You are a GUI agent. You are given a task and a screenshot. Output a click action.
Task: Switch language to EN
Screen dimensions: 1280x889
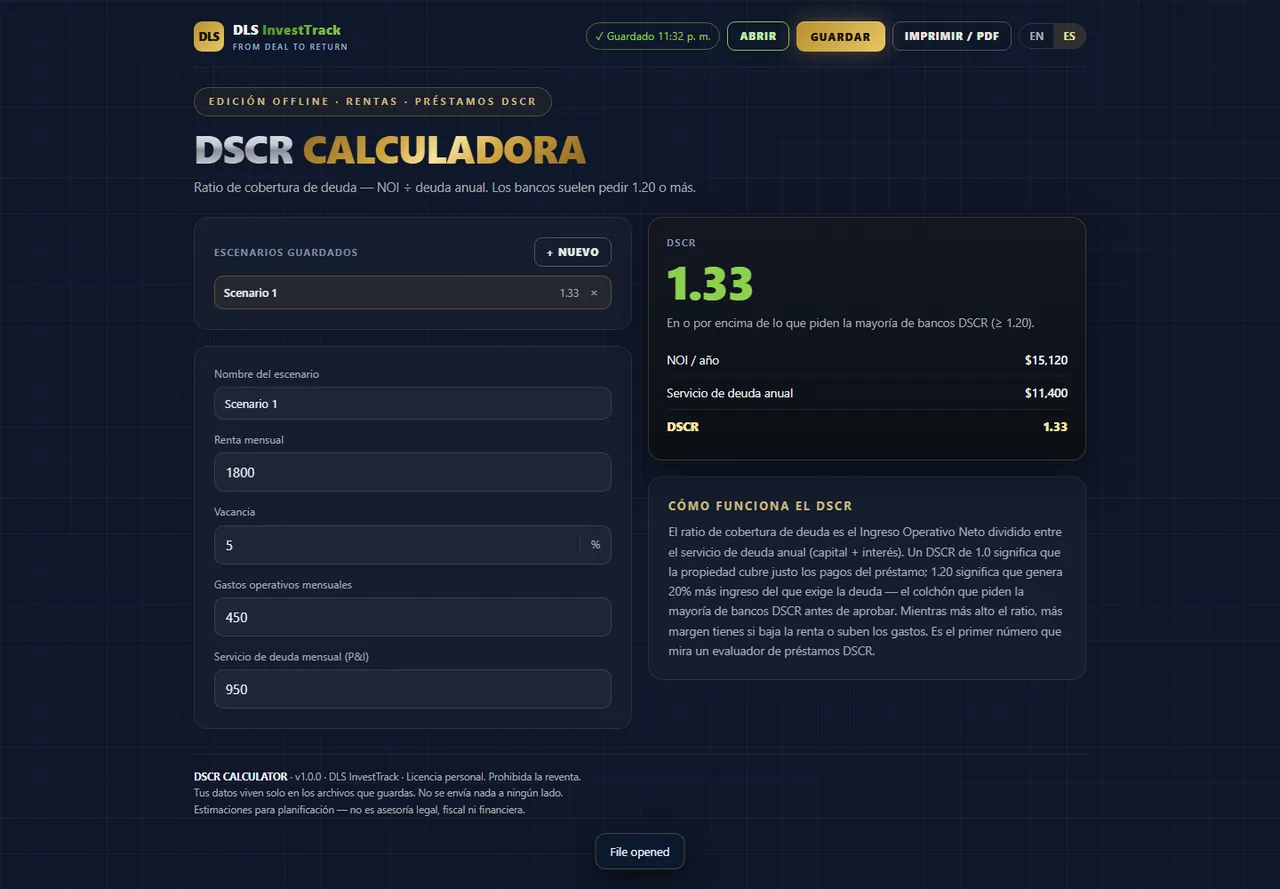tap(1037, 36)
